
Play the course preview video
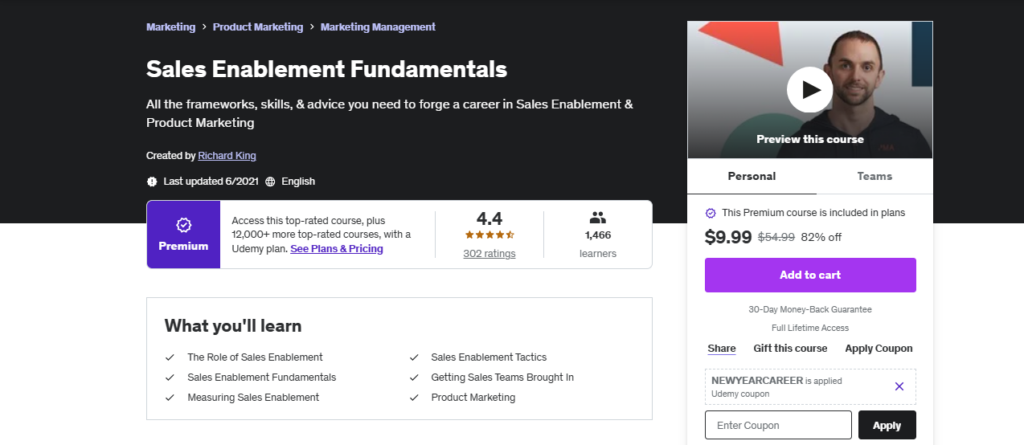[x=809, y=90]
